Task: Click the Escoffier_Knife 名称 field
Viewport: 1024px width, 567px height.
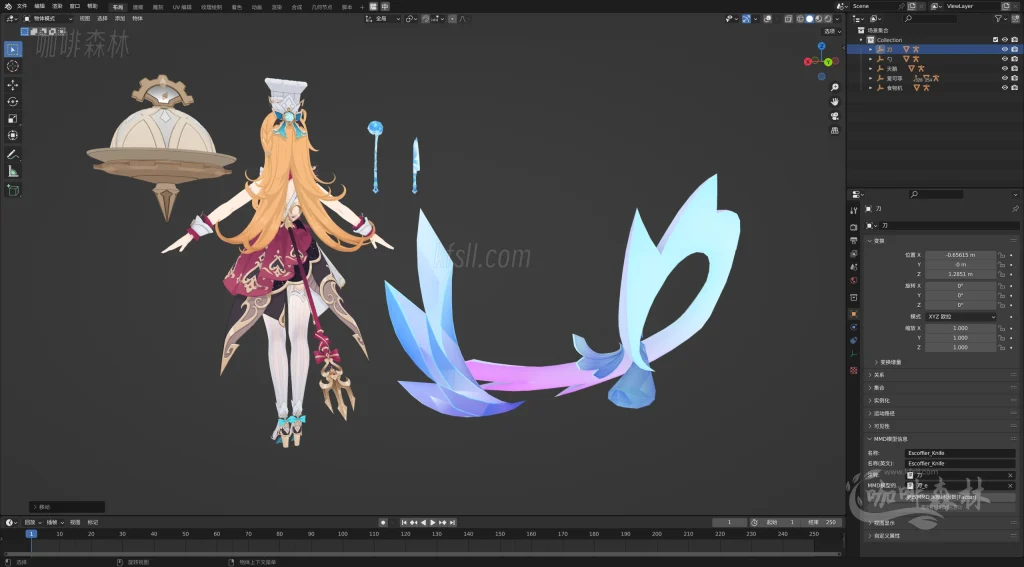Action: (960, 453)
